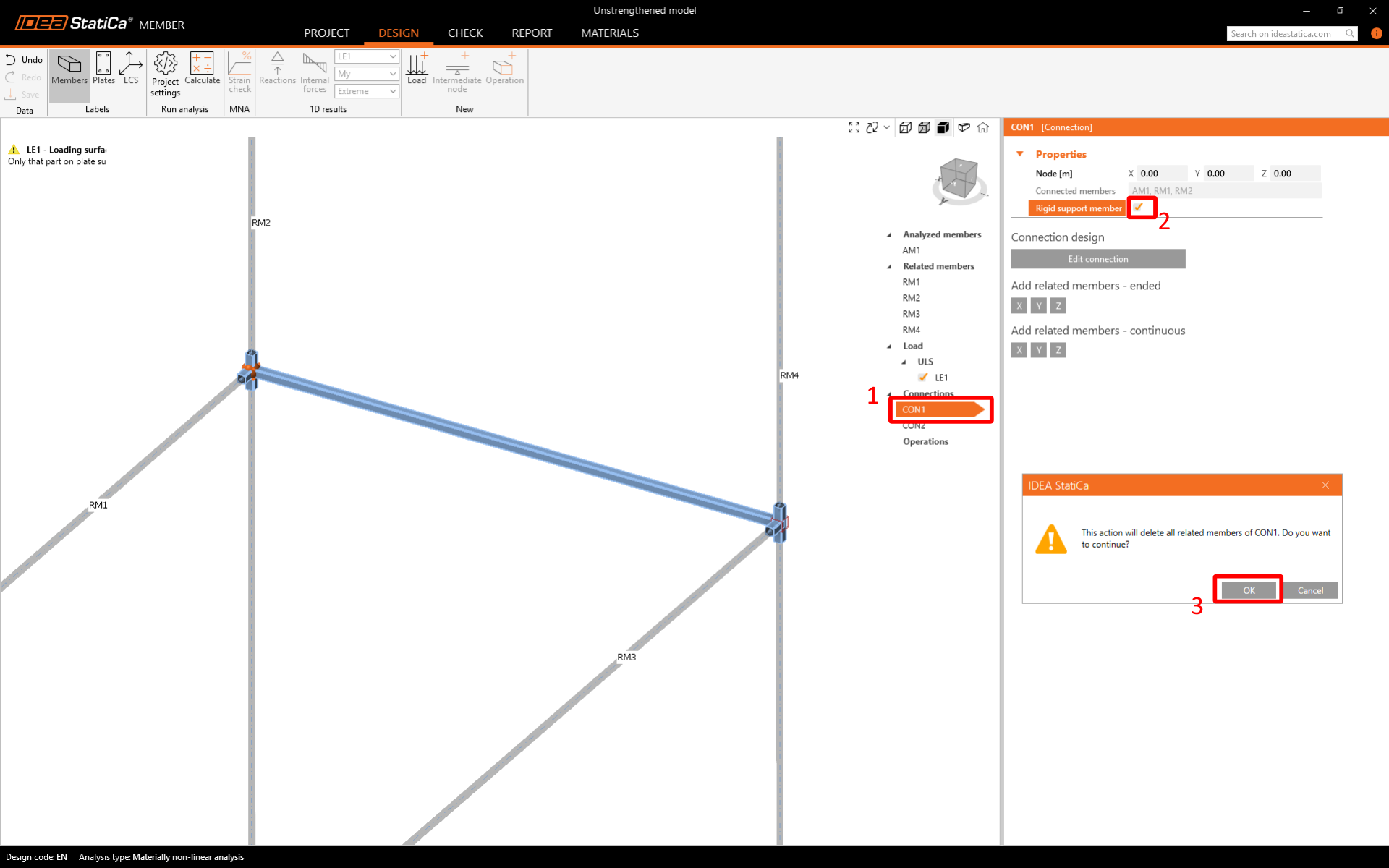Collapse the Properties section

[1020, 154]
